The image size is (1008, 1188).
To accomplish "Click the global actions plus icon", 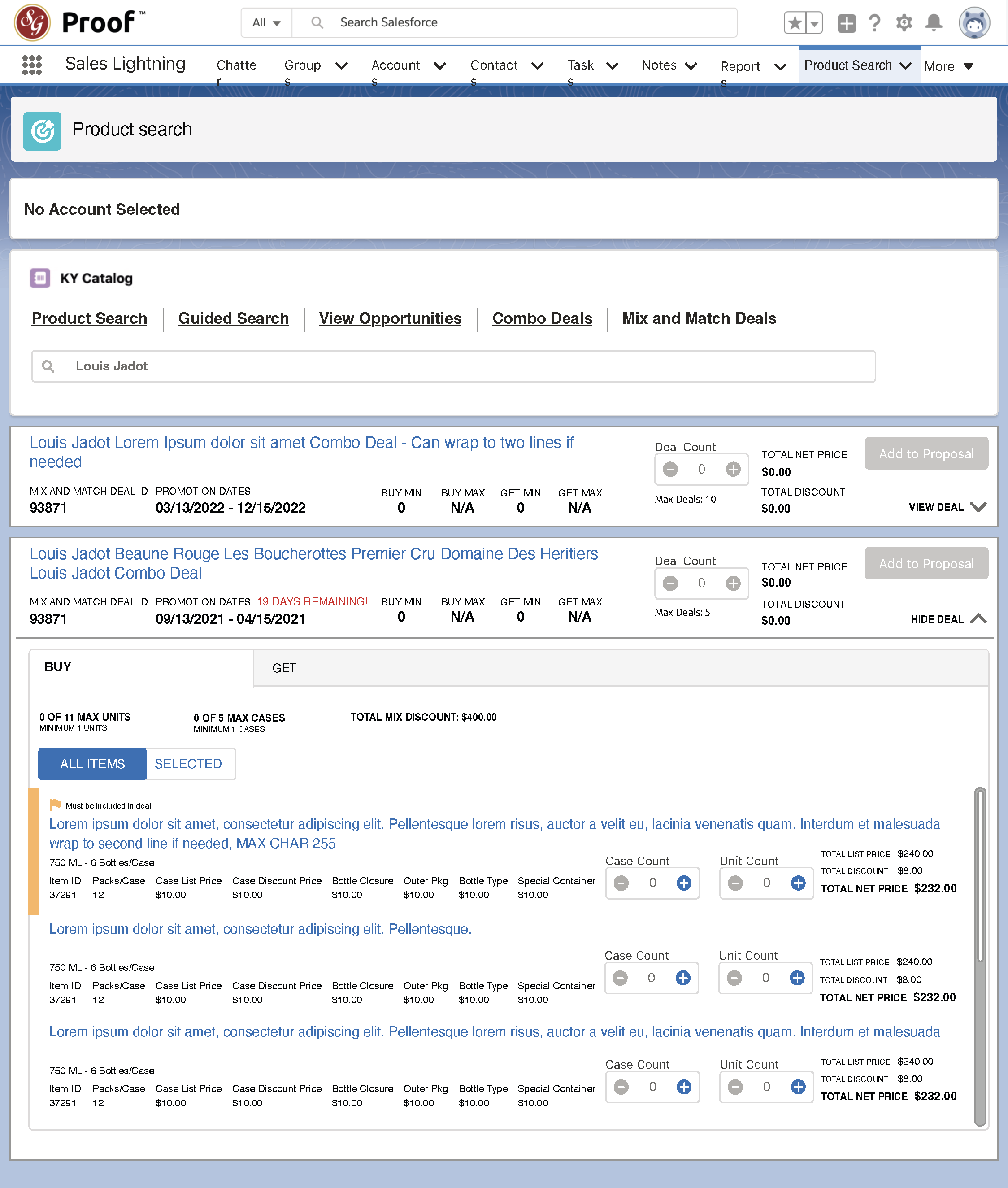I will [x=846, y=23].
